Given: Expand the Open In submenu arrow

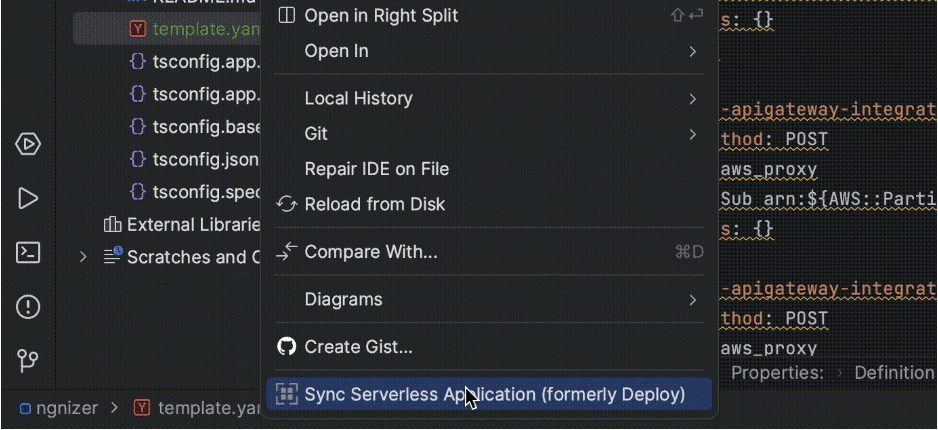Looking at the screenshot, I should coord(692,51).
